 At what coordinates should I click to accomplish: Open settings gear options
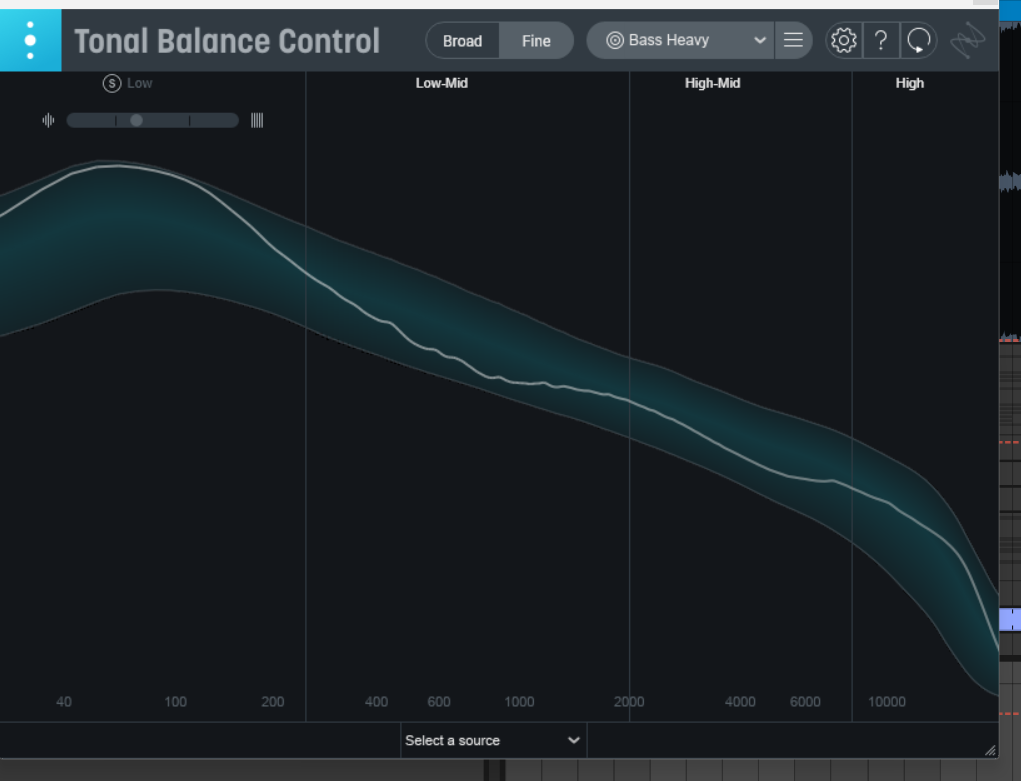[844, 40]
